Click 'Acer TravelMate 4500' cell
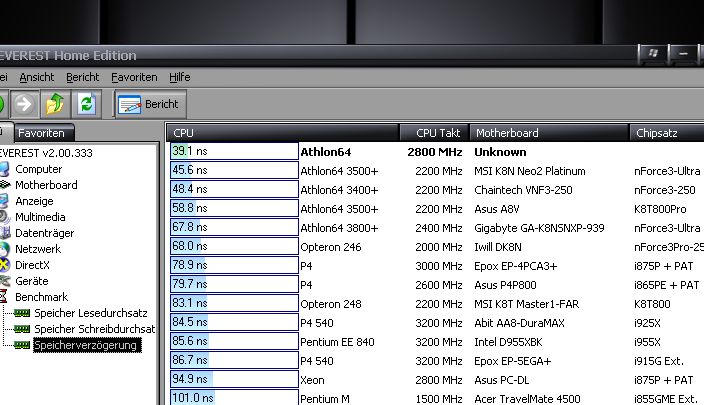The width and height of the screenshot is (704, 405). click(528, 399)
